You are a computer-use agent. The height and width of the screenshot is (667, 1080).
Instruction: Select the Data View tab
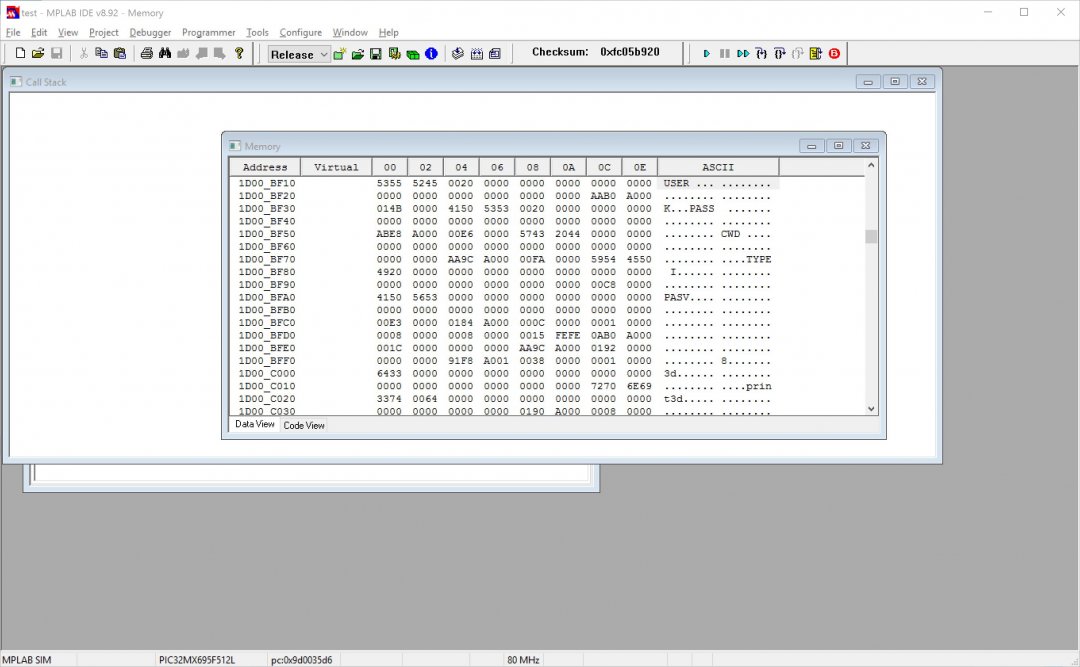(254, 425)
